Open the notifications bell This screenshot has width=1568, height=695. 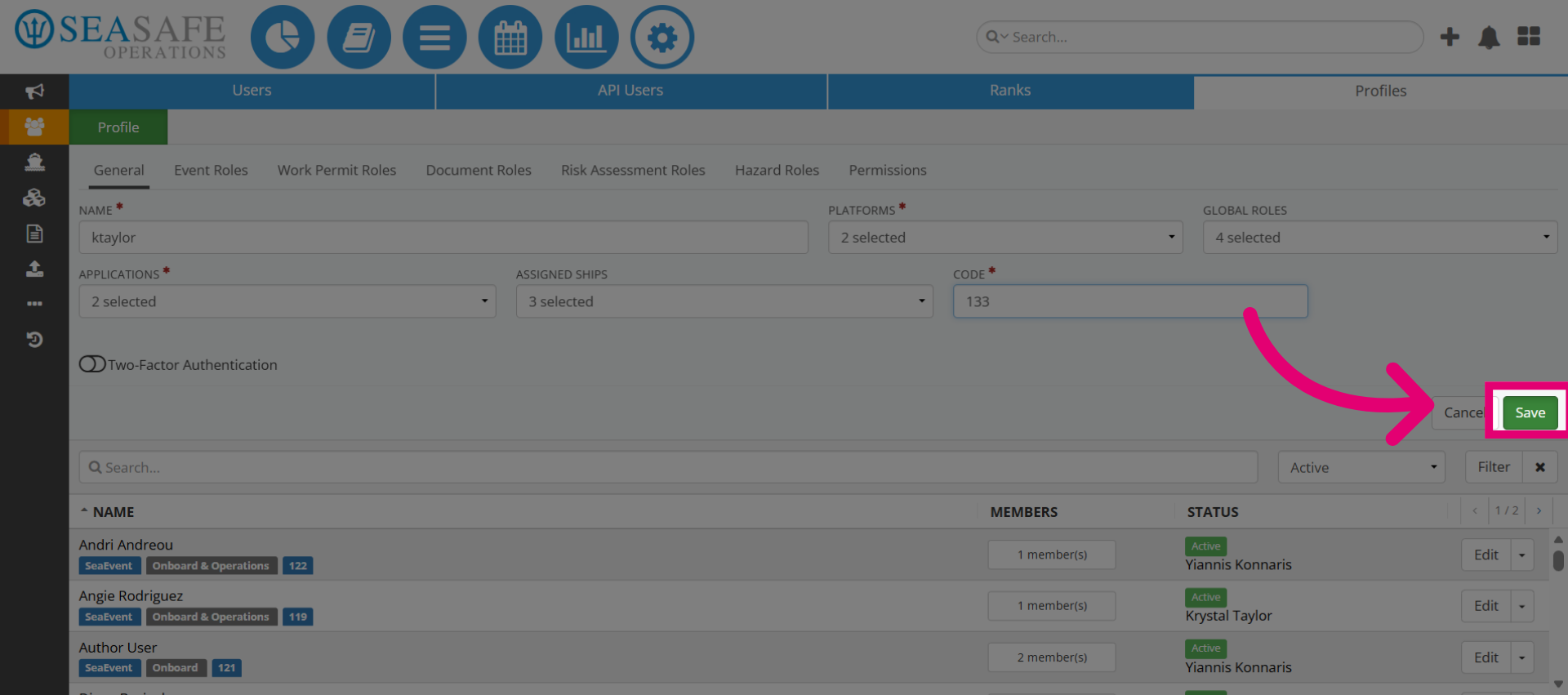coord(1489,37)
